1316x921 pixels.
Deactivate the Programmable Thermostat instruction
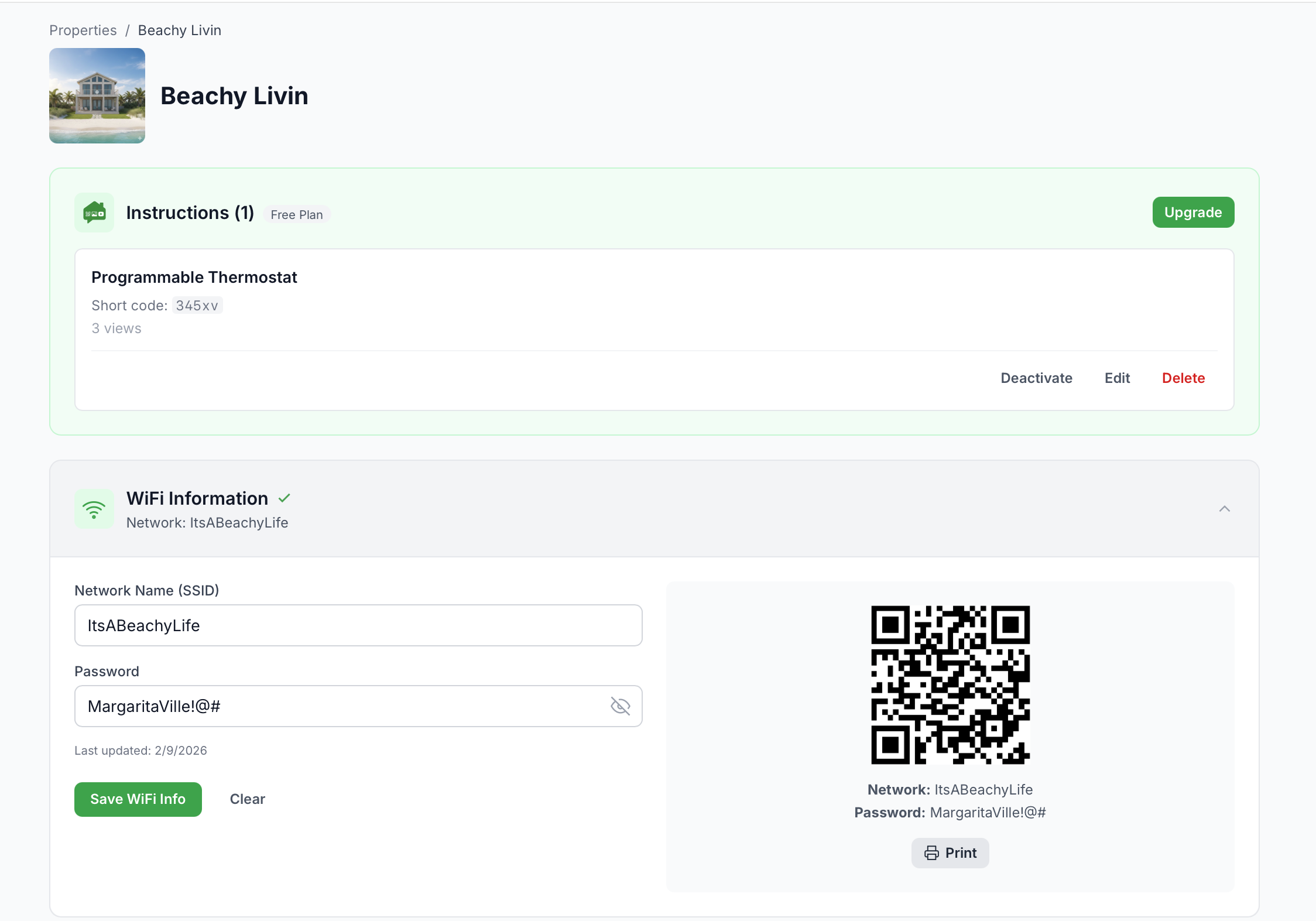[x=1036, y=378]
